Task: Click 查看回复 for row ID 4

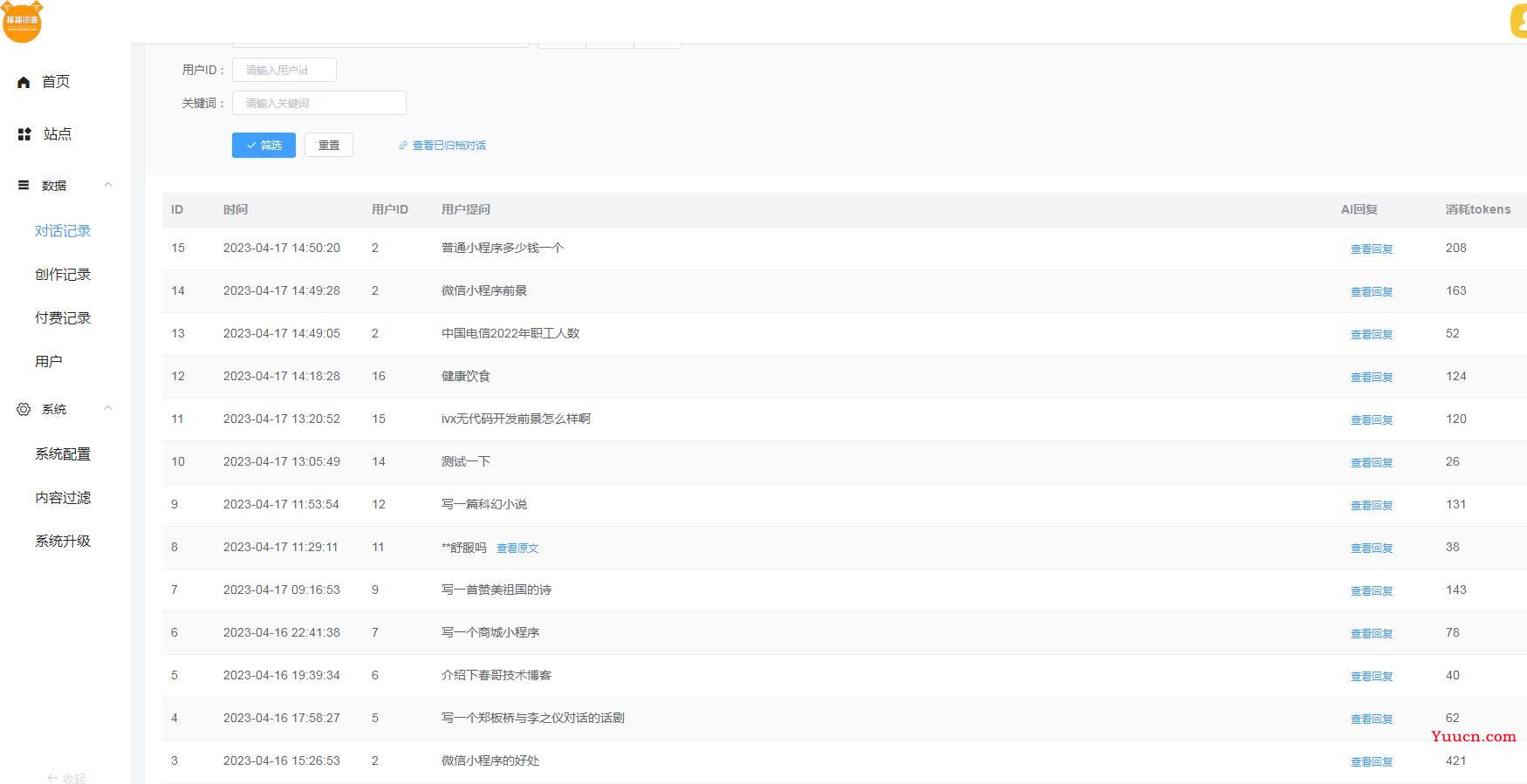Action: pos(1372,719)
